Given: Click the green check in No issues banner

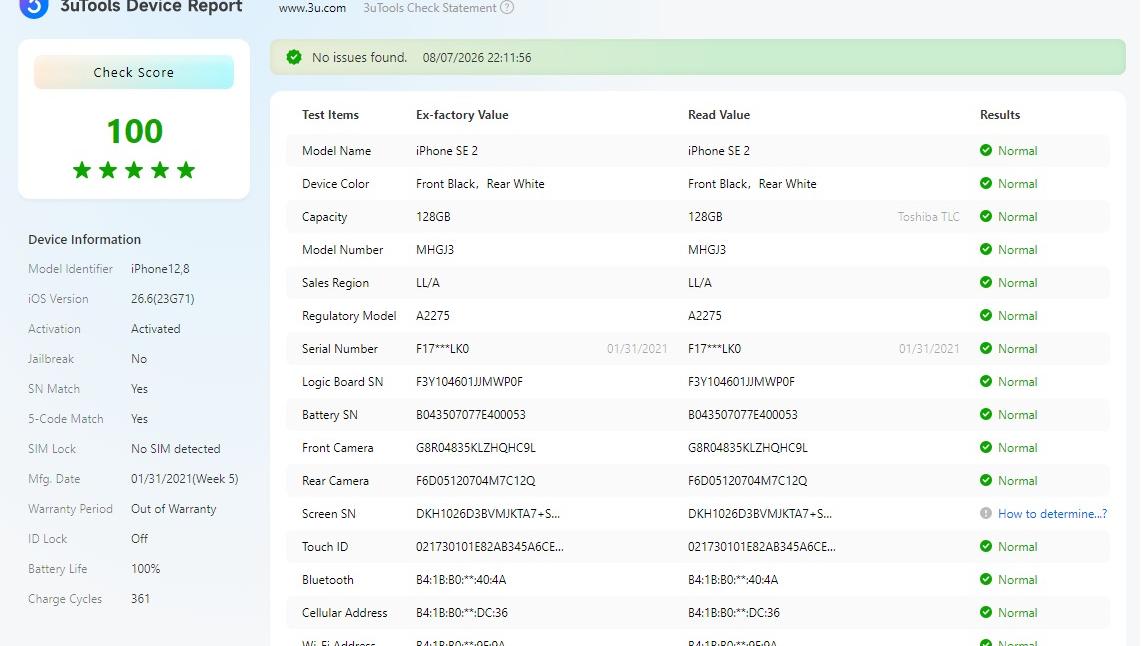Looking at the screenshot, I should 294,57.
